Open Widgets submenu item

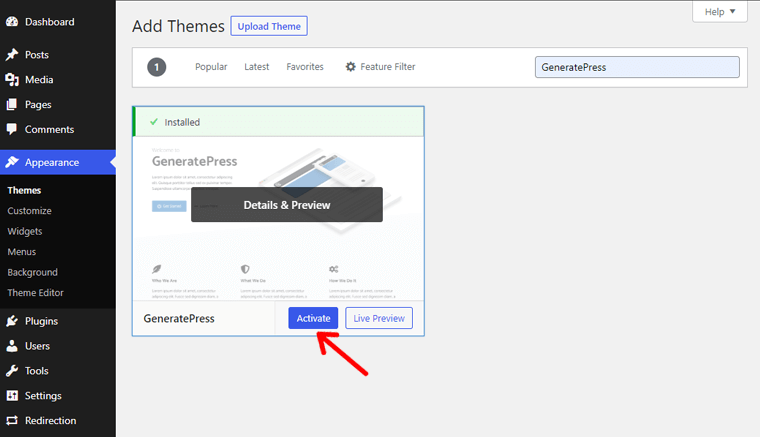point(25,232)
